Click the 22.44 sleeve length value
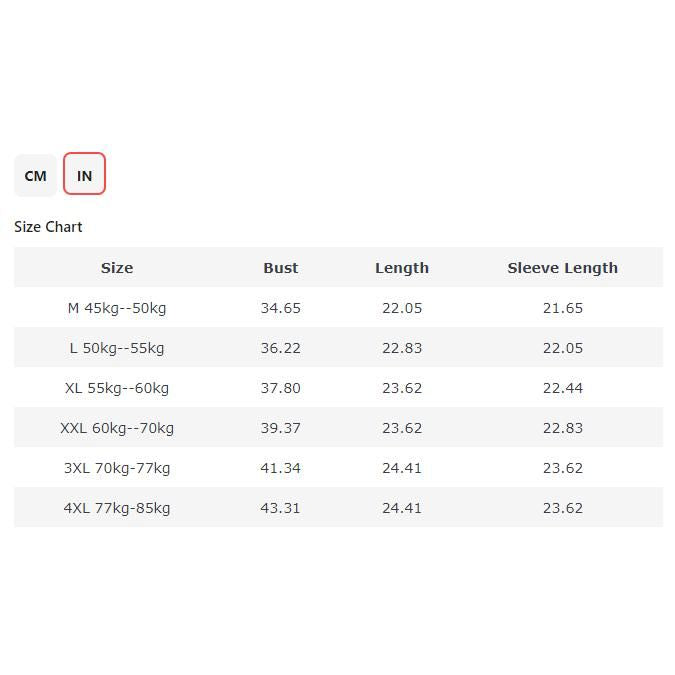675x675 pixels. click(x=563, y=388)
